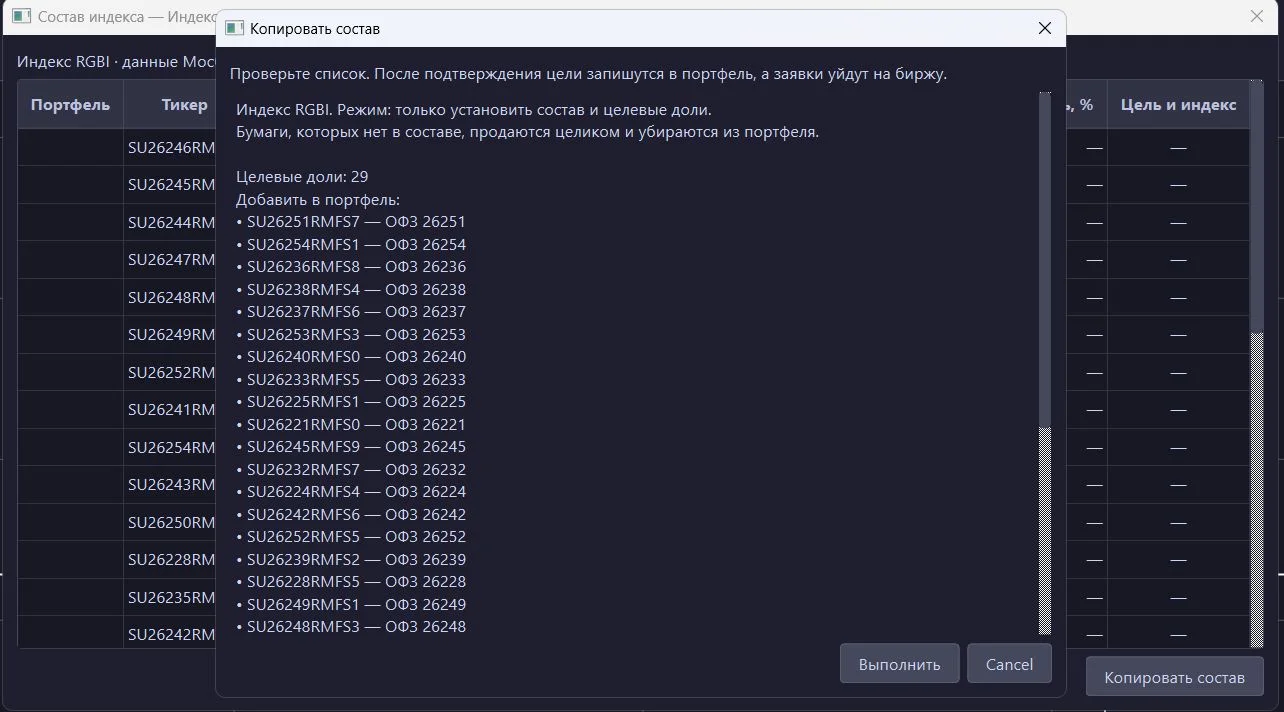Click the SU26236RMFS8 — ОФЗ 26236 entry
This screenshot has height=712, width=1284.
[351, 267]
